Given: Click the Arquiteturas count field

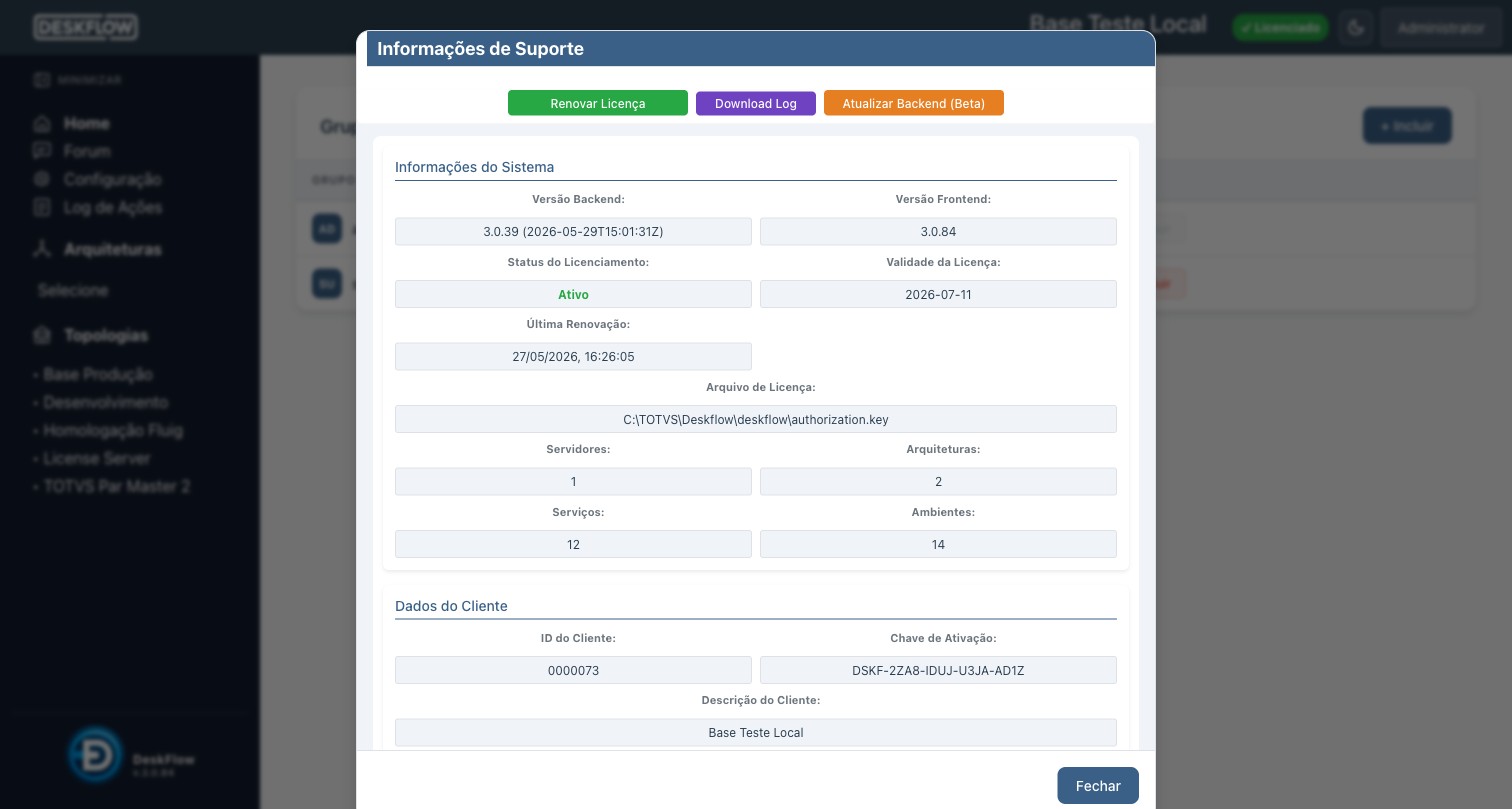Looking at the screenshot, I should 938,482.
